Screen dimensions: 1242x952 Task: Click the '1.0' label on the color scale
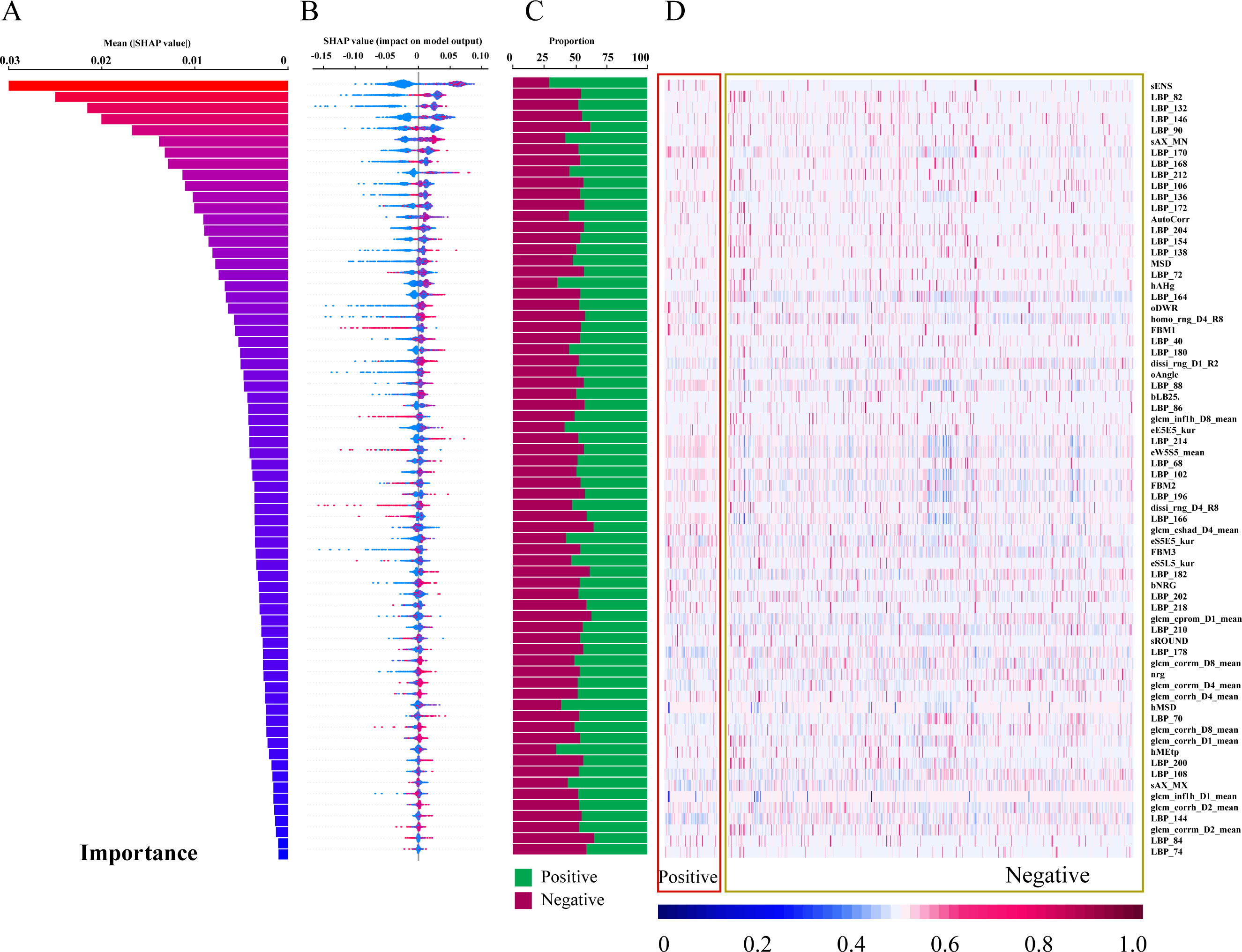tap(1133, 943)
